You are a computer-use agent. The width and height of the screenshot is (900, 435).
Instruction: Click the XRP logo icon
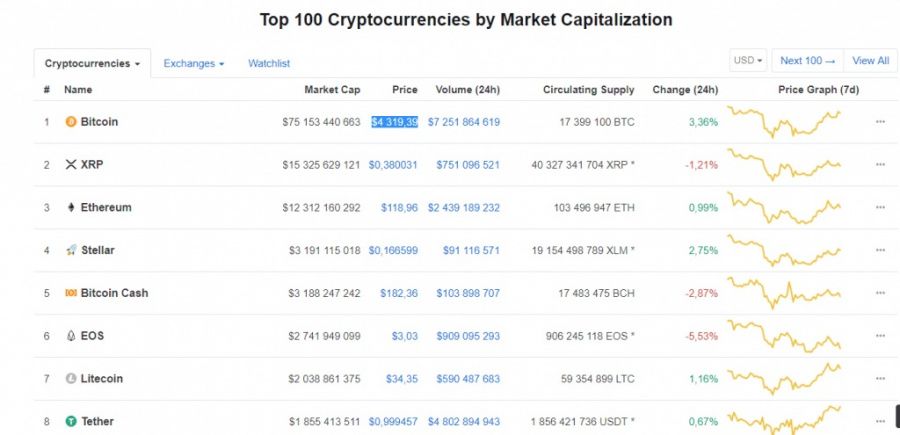71,165
